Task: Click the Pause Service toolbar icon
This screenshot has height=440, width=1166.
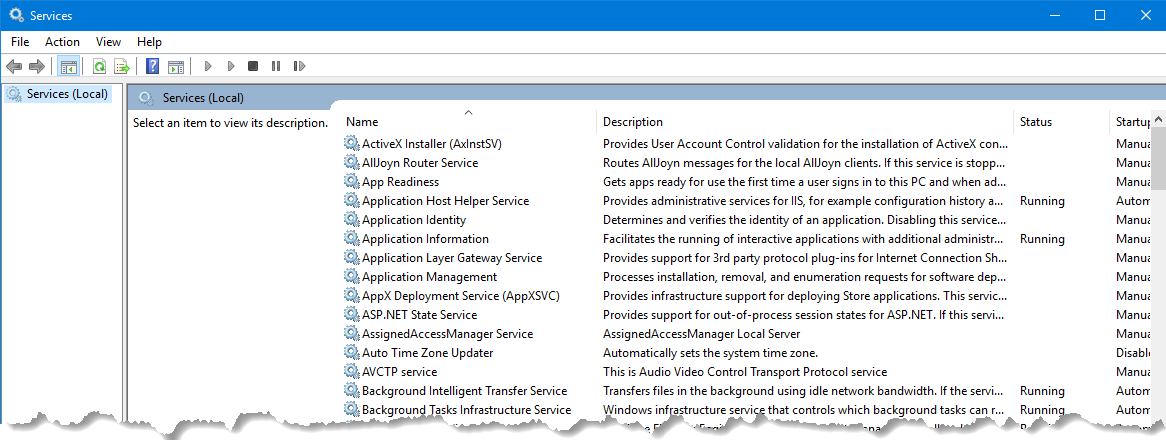Action: pyautogui.click(x=276, y=67)
